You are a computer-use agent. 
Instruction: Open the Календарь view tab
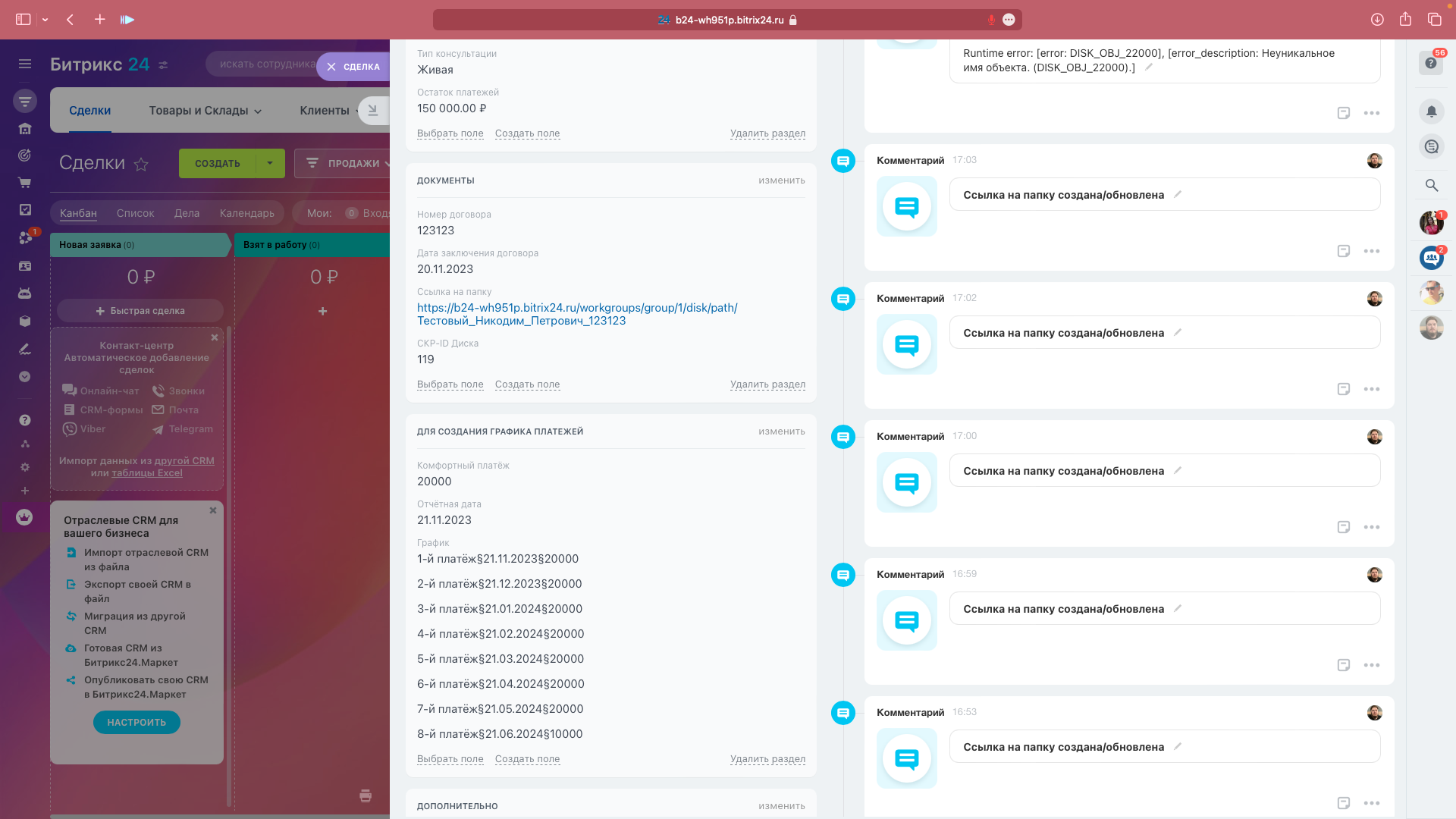pyautogui.click(x=246, y=213)
